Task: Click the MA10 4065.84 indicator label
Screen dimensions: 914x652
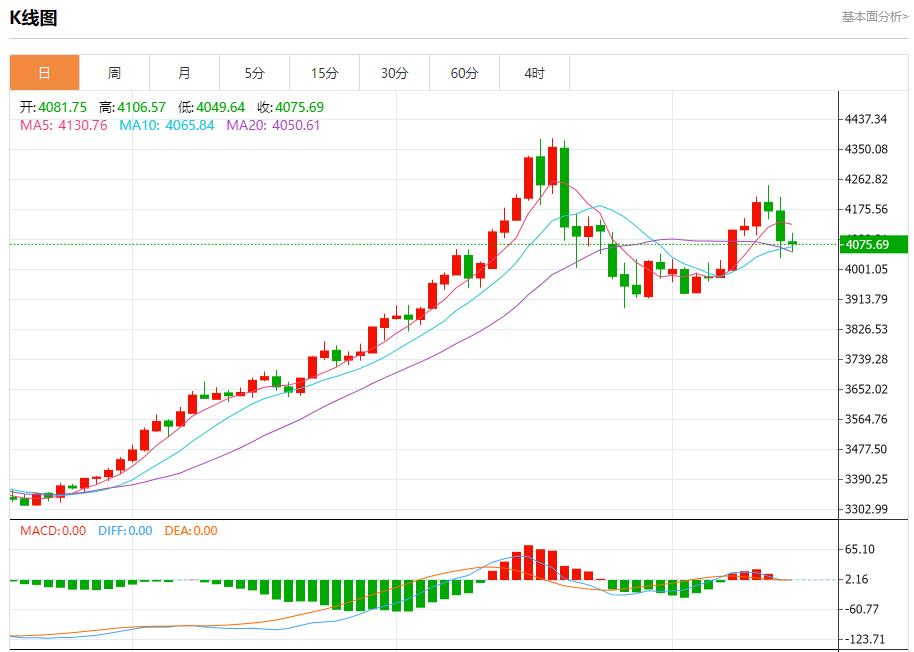Action: pyautogui.click(x=166, y=125)
